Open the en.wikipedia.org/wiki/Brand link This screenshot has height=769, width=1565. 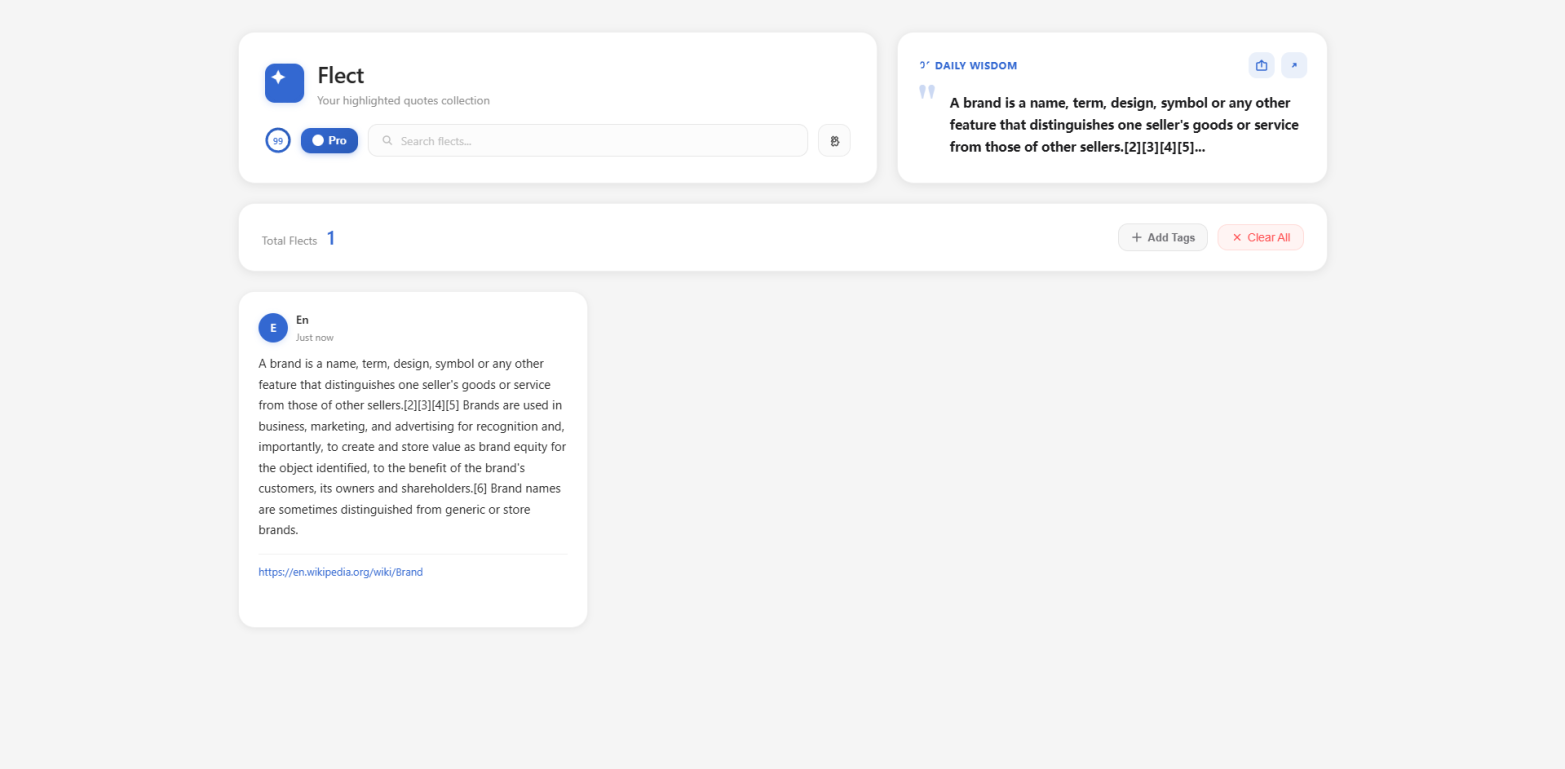340,572
